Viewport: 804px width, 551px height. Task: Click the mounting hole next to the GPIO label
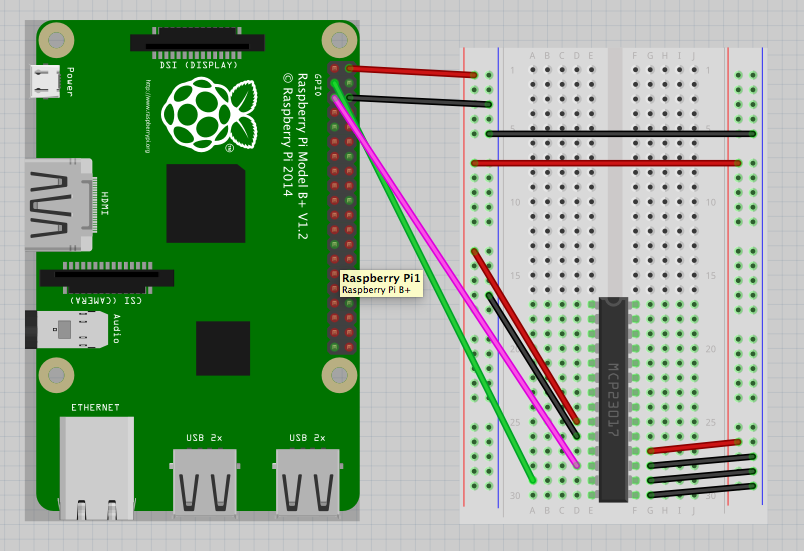[339, 39]
